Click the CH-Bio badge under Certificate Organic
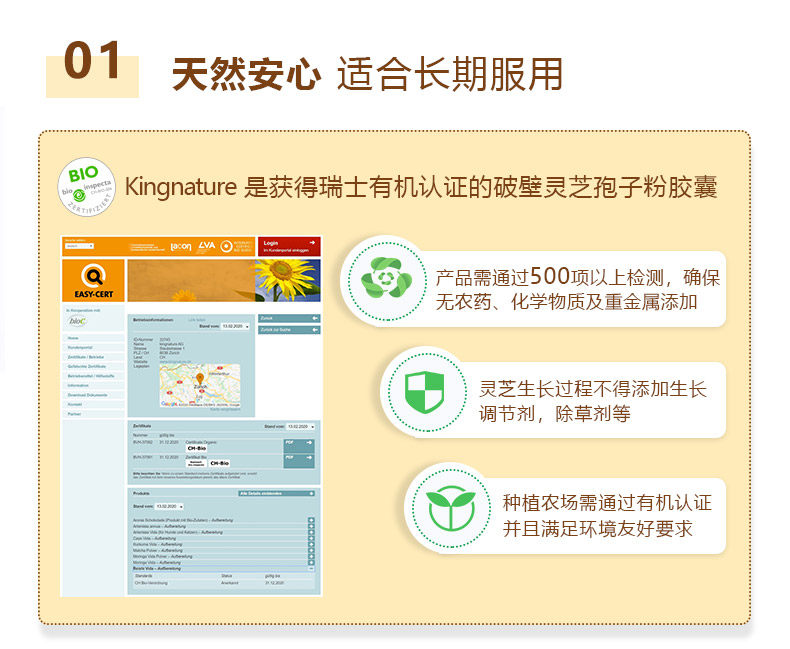790x649 pixels. pyautogui.click(x=196, y=448)
